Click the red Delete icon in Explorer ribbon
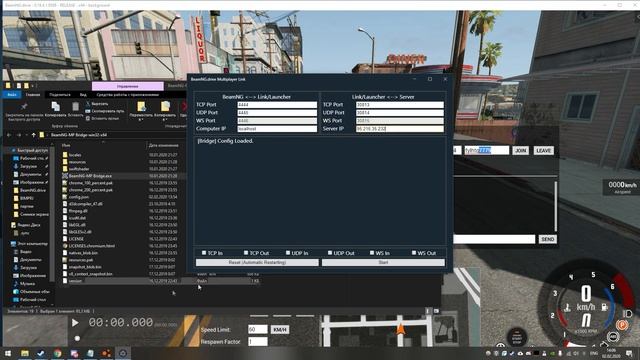Image resolution: width=640 pixels, height=360 pixels. pos(183,107)
